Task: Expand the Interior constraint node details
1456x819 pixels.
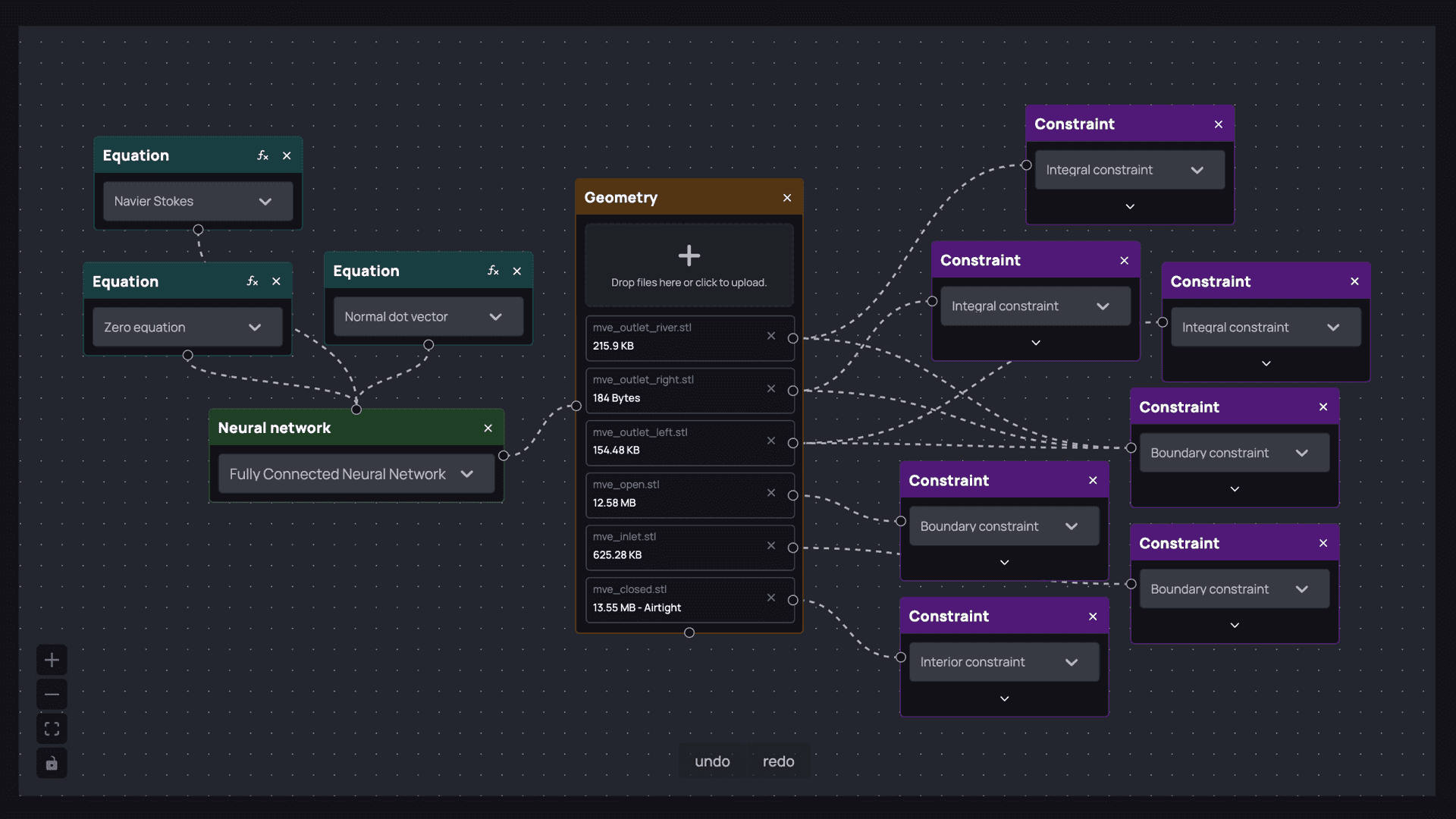Action: (1004, 698)
